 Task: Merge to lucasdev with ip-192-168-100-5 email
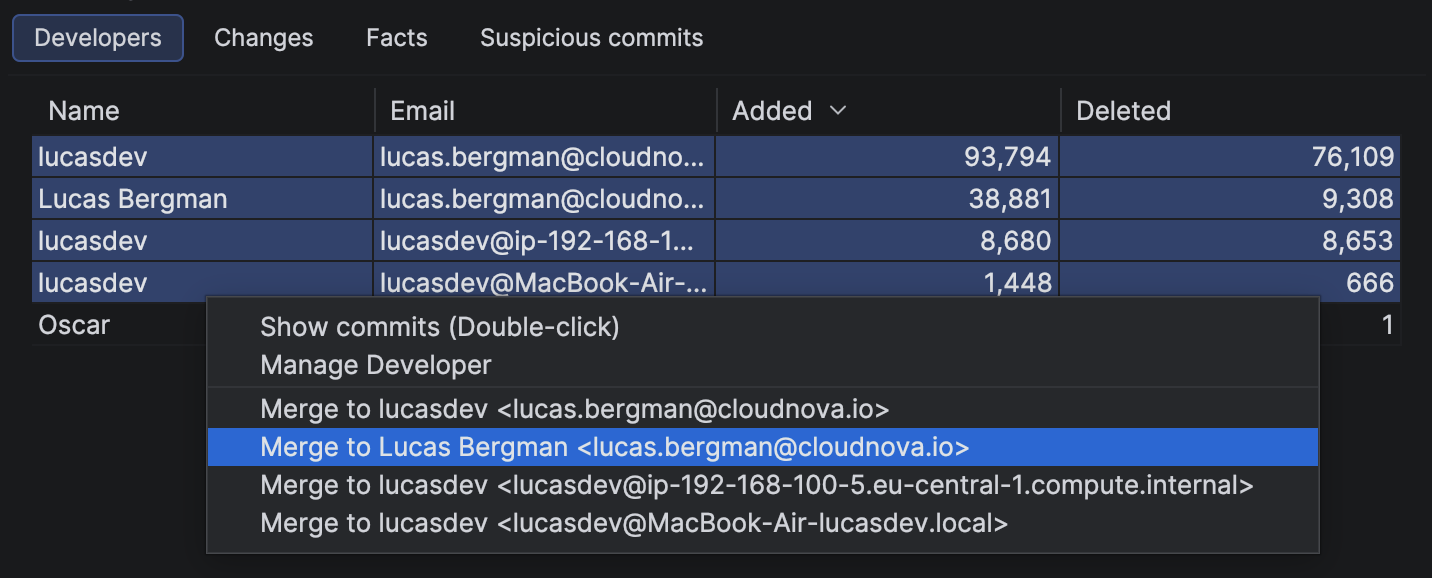757,485
